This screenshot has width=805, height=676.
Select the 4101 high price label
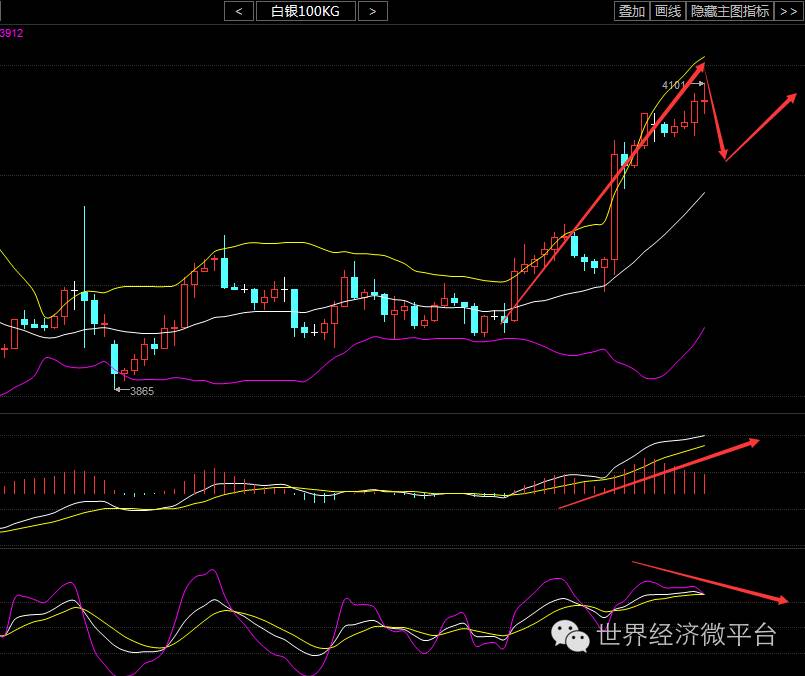click(x=674, y=85)
